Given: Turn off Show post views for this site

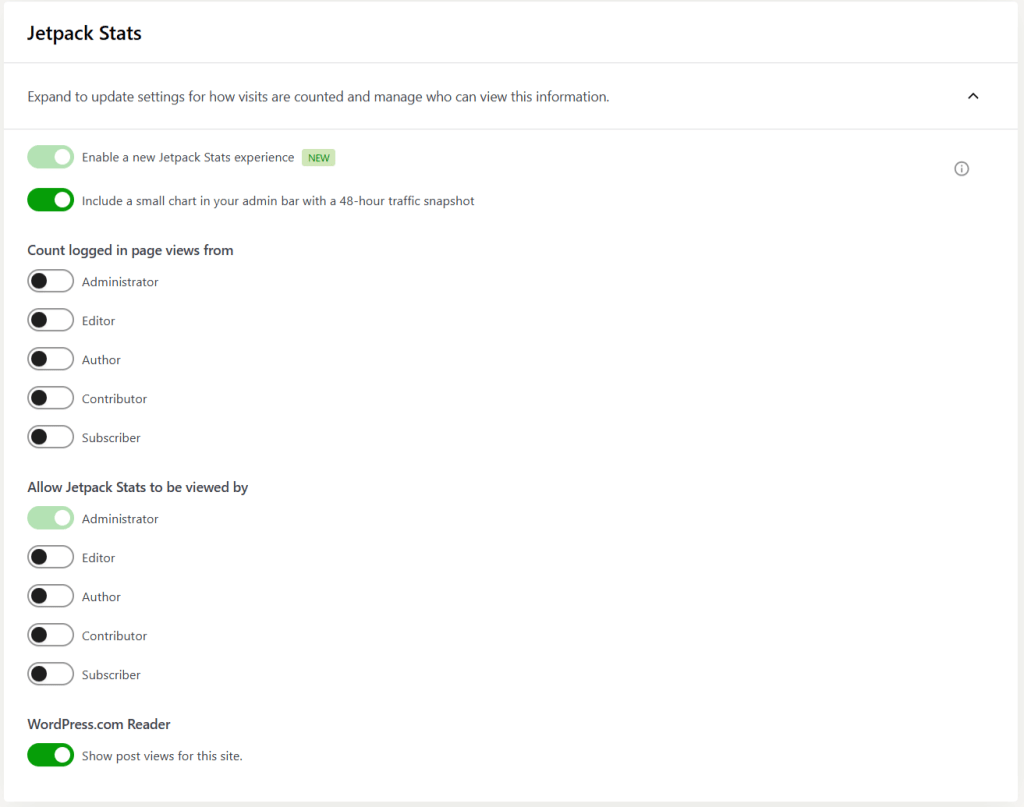Looking at the screenshot, I should coord(51,756).
